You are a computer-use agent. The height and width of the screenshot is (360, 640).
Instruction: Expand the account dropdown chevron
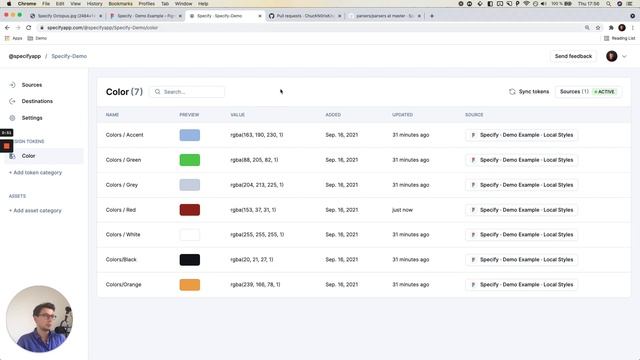coord(624,57)
